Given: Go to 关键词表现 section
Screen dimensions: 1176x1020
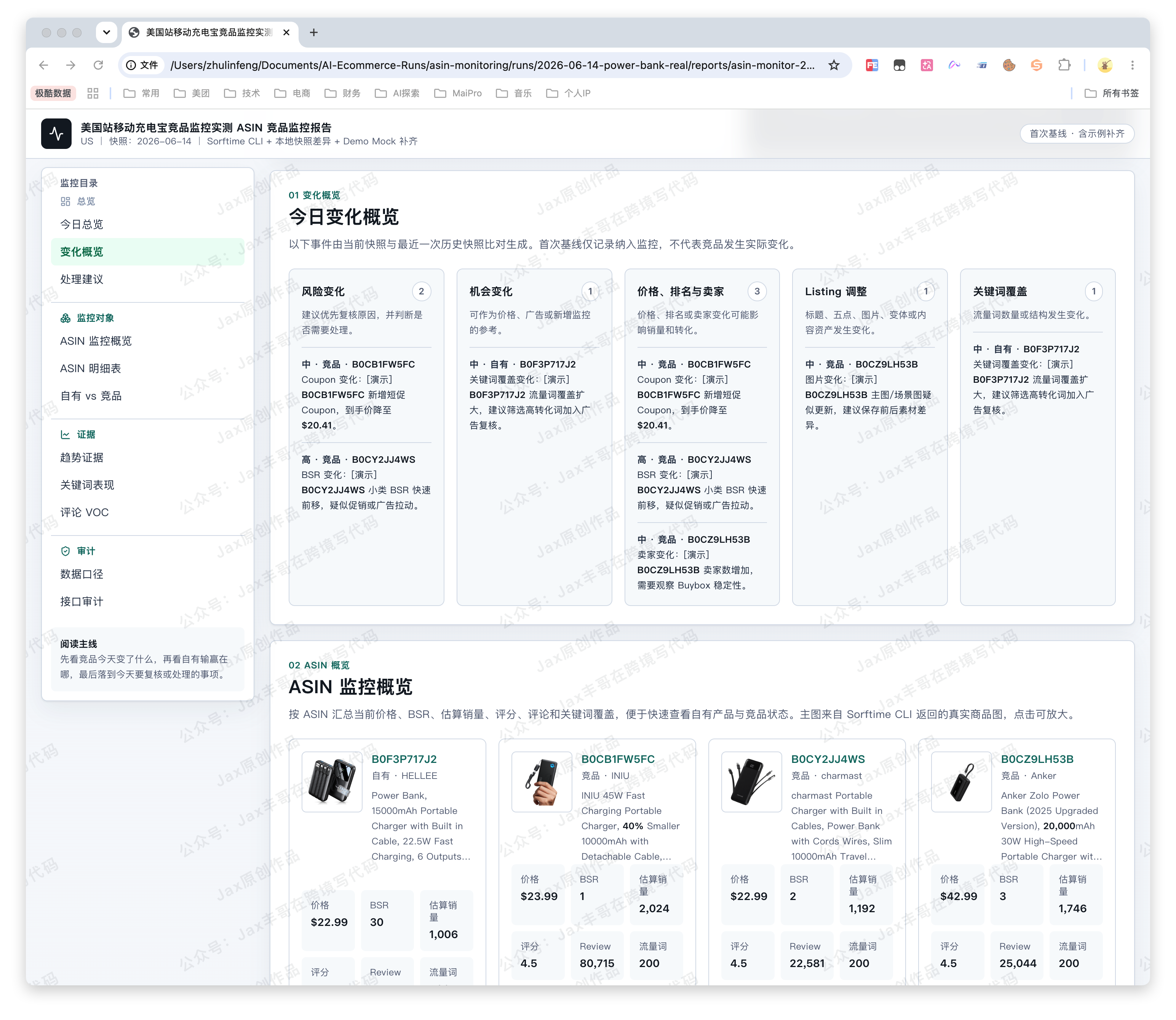Looking at the screenshot, I should tap(147, 485).
